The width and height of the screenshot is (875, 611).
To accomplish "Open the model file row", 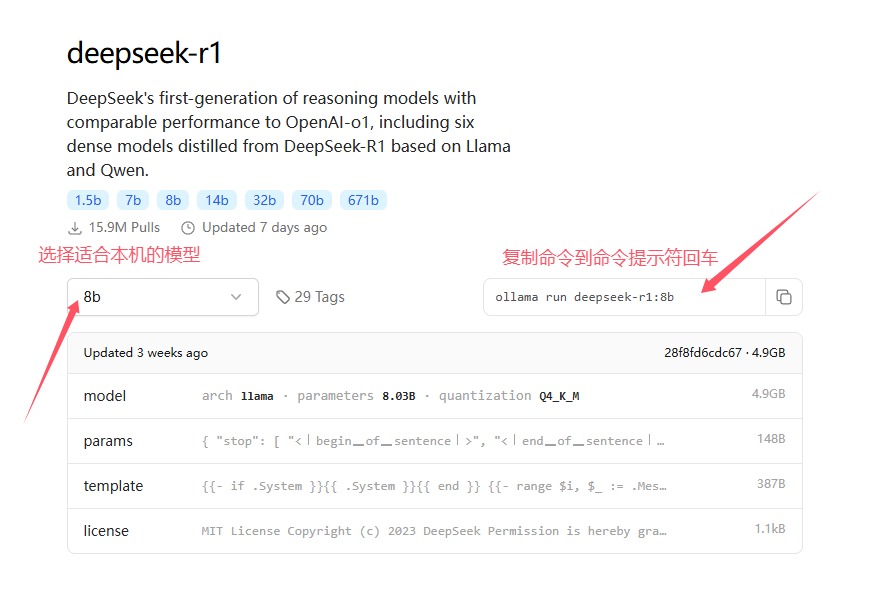I will point(434,396).
